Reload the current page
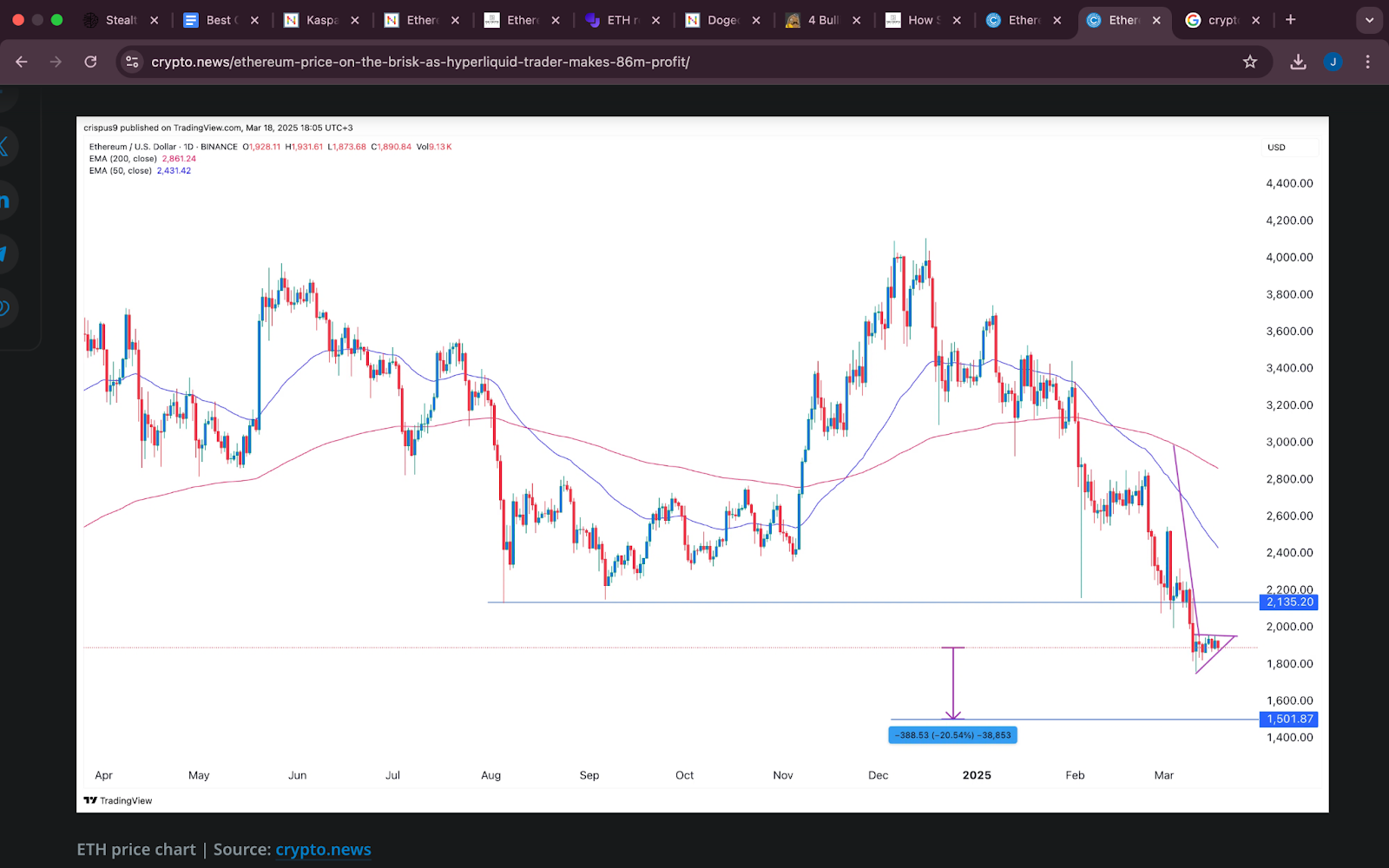 [90, 62]
